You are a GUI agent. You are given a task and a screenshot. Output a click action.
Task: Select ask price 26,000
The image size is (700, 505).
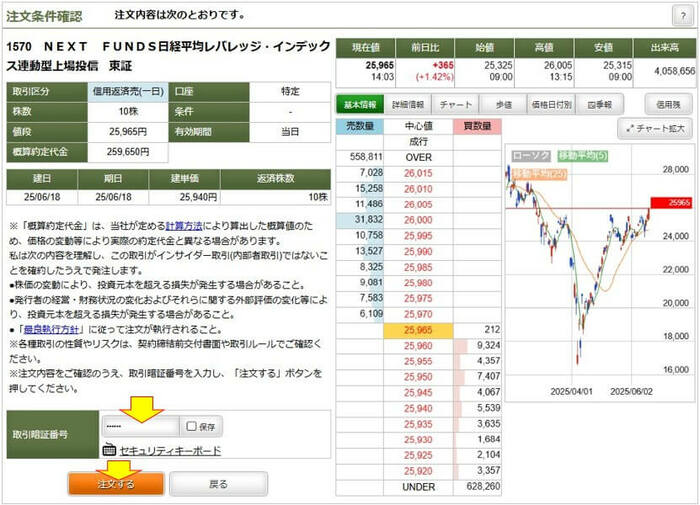point(418,220)
